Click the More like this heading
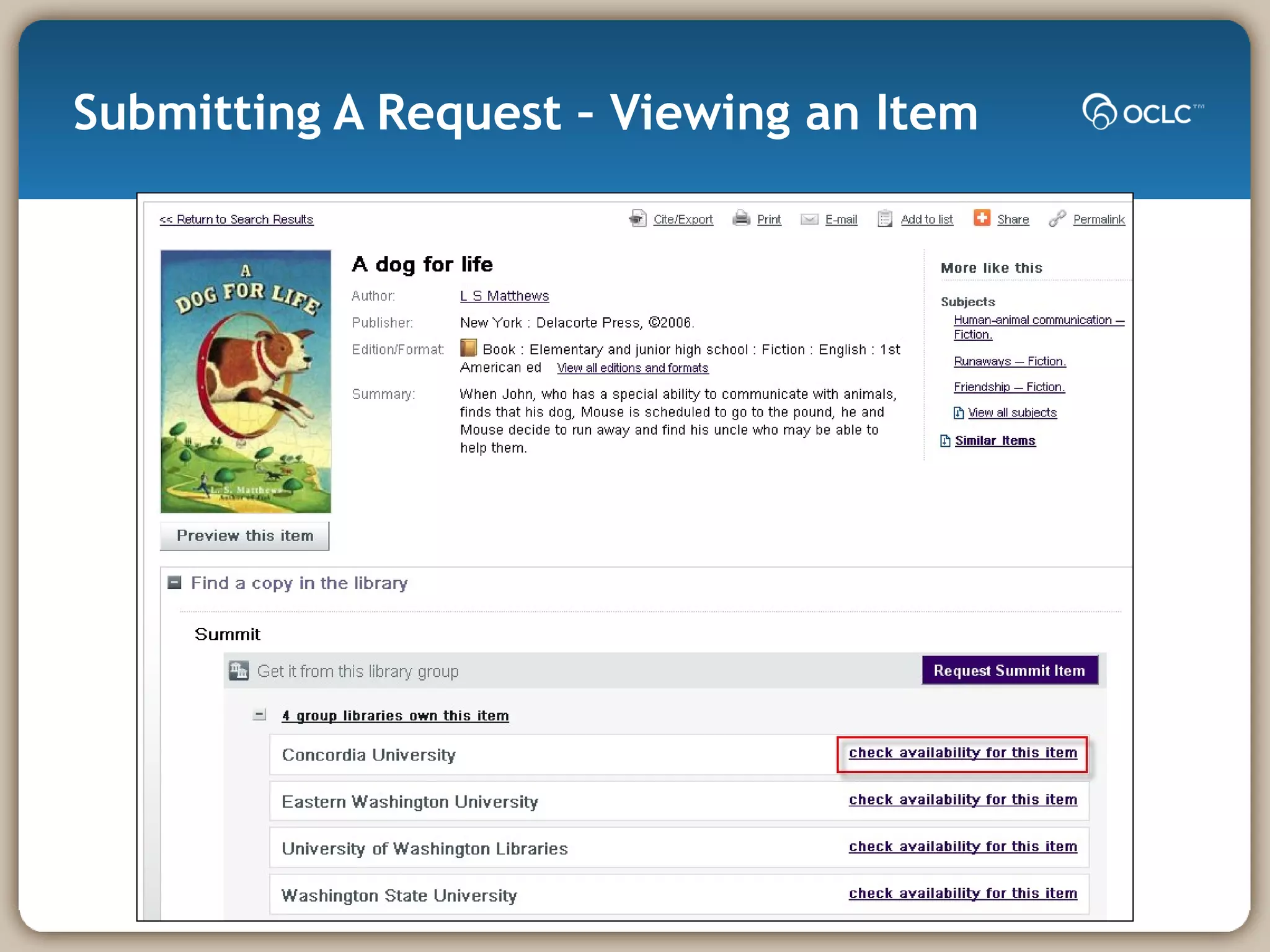The height and width of the screenshot is (952, 1270). 991,268
